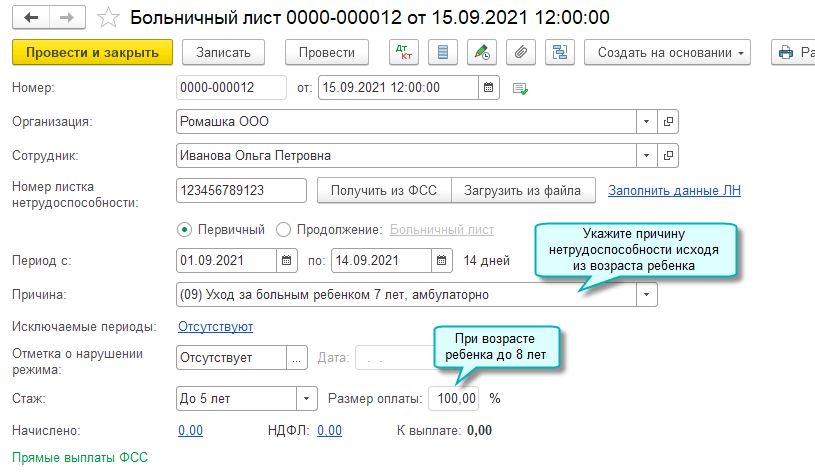The width and height of the screenshot is (815, 474).
Task: Click the disabled Дата field
Action: (395, 358)
